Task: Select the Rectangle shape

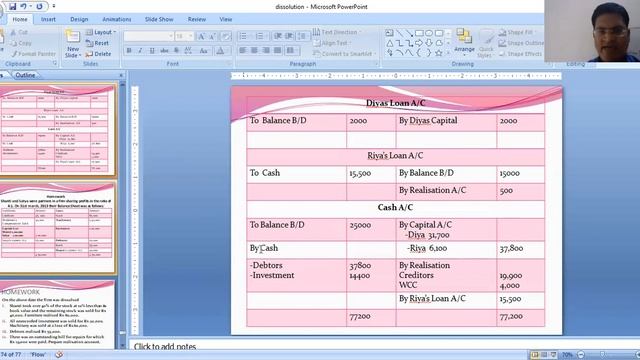Action: tap(419, 33)
